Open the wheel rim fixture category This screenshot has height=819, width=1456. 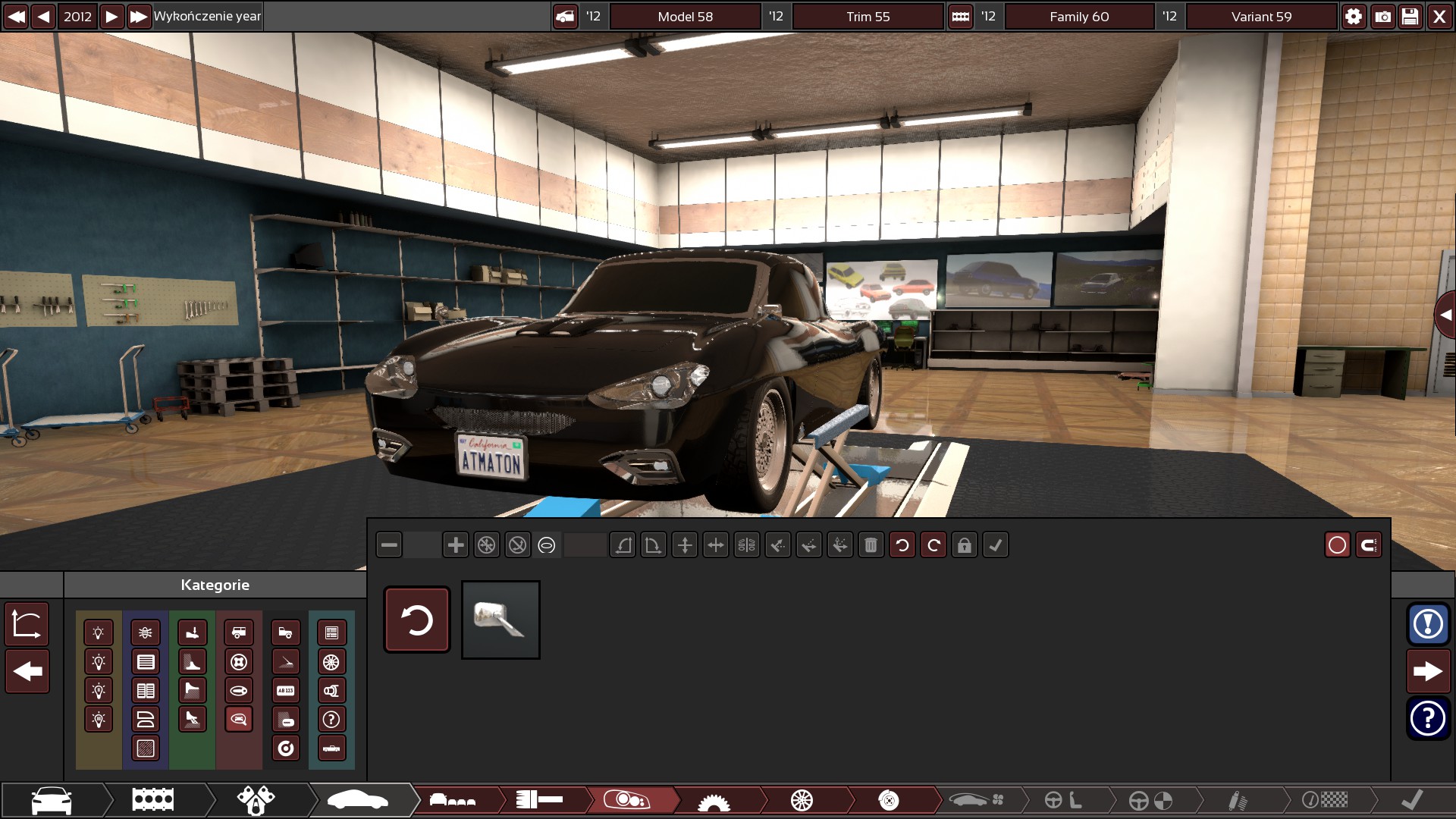pos(331,661)
